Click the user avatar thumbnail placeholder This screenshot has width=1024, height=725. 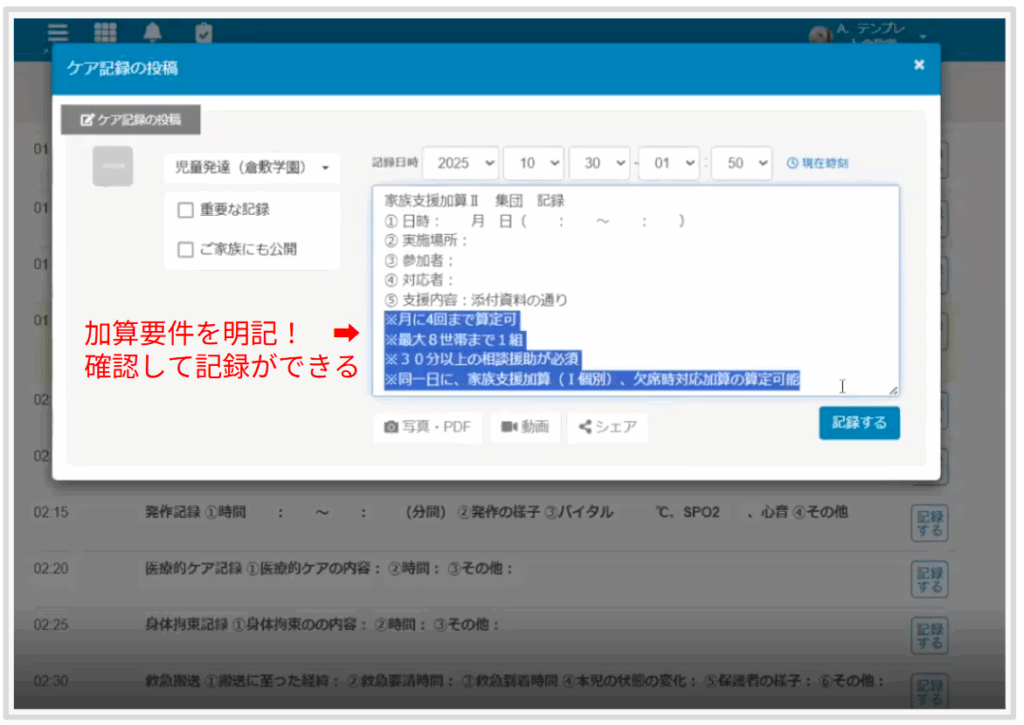112,166
